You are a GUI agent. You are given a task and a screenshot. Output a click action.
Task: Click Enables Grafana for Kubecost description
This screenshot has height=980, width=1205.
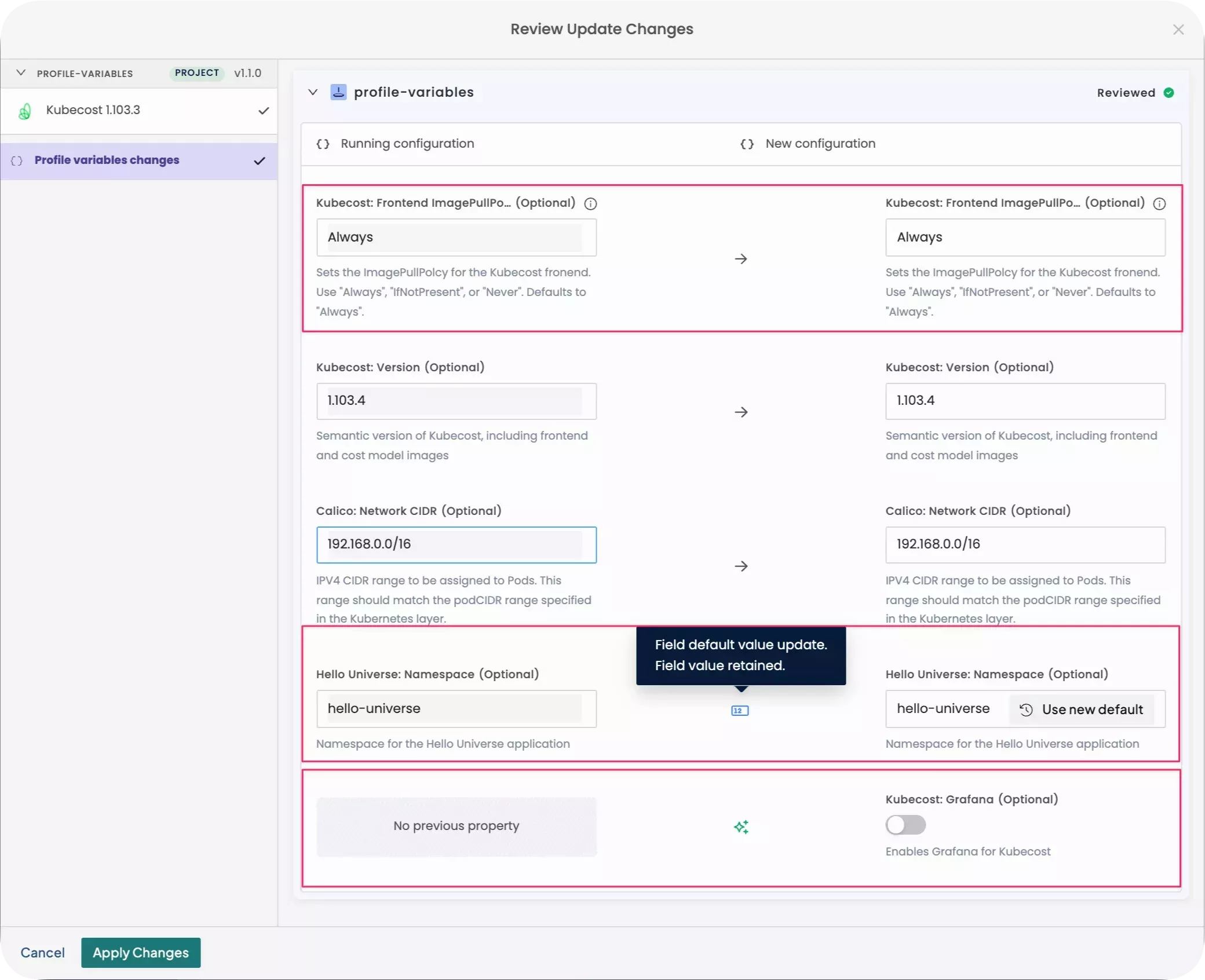[x=967, y=851]
